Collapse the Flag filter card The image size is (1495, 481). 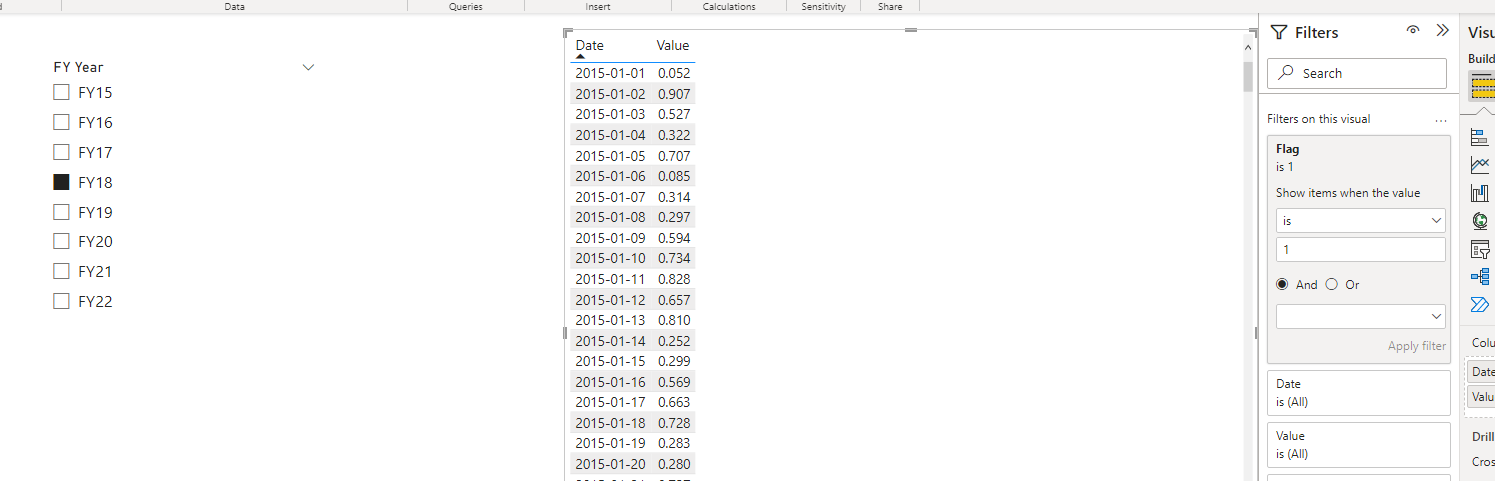pos(1359,158)
